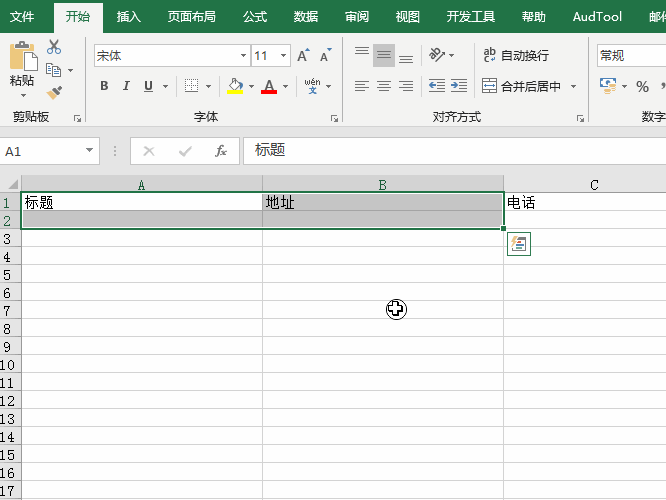Toggle Bold formatting
Viewport: 666px width, 500px height.
coord(104,86)
